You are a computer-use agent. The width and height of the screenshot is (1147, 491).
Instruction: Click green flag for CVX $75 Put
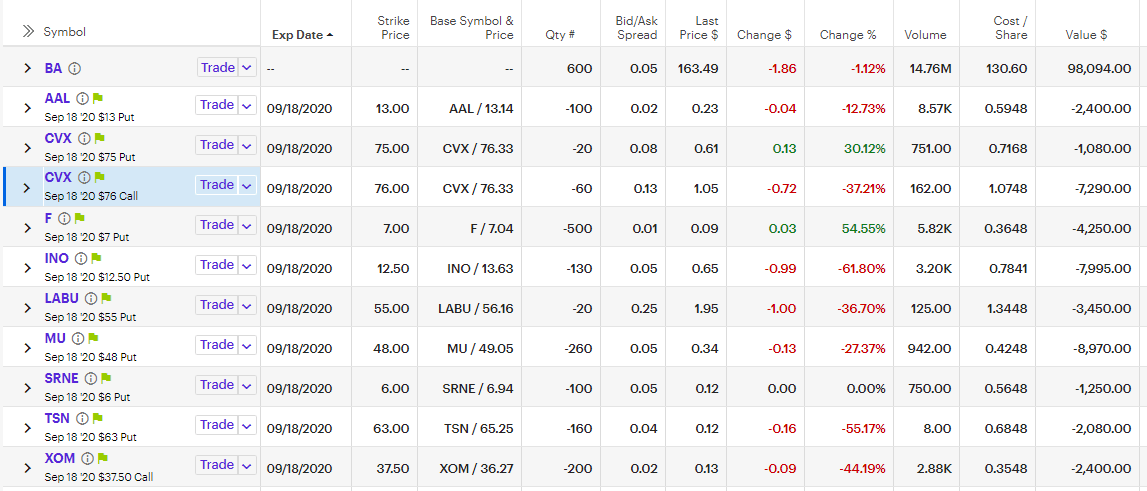pos(100,138)
